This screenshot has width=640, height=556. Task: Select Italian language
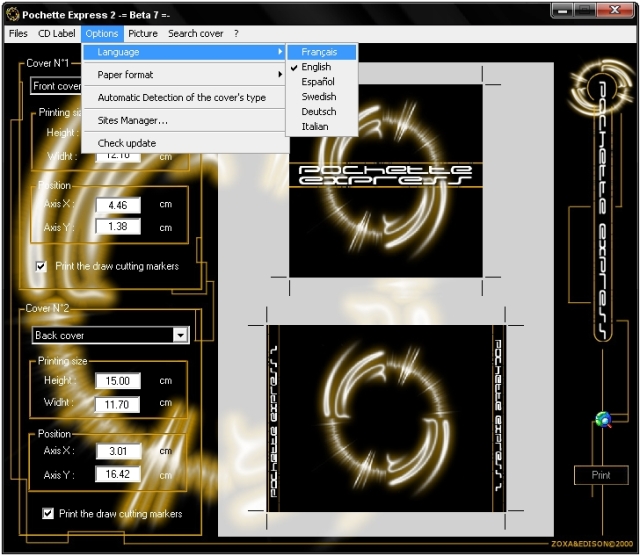[x=322, y=127]
